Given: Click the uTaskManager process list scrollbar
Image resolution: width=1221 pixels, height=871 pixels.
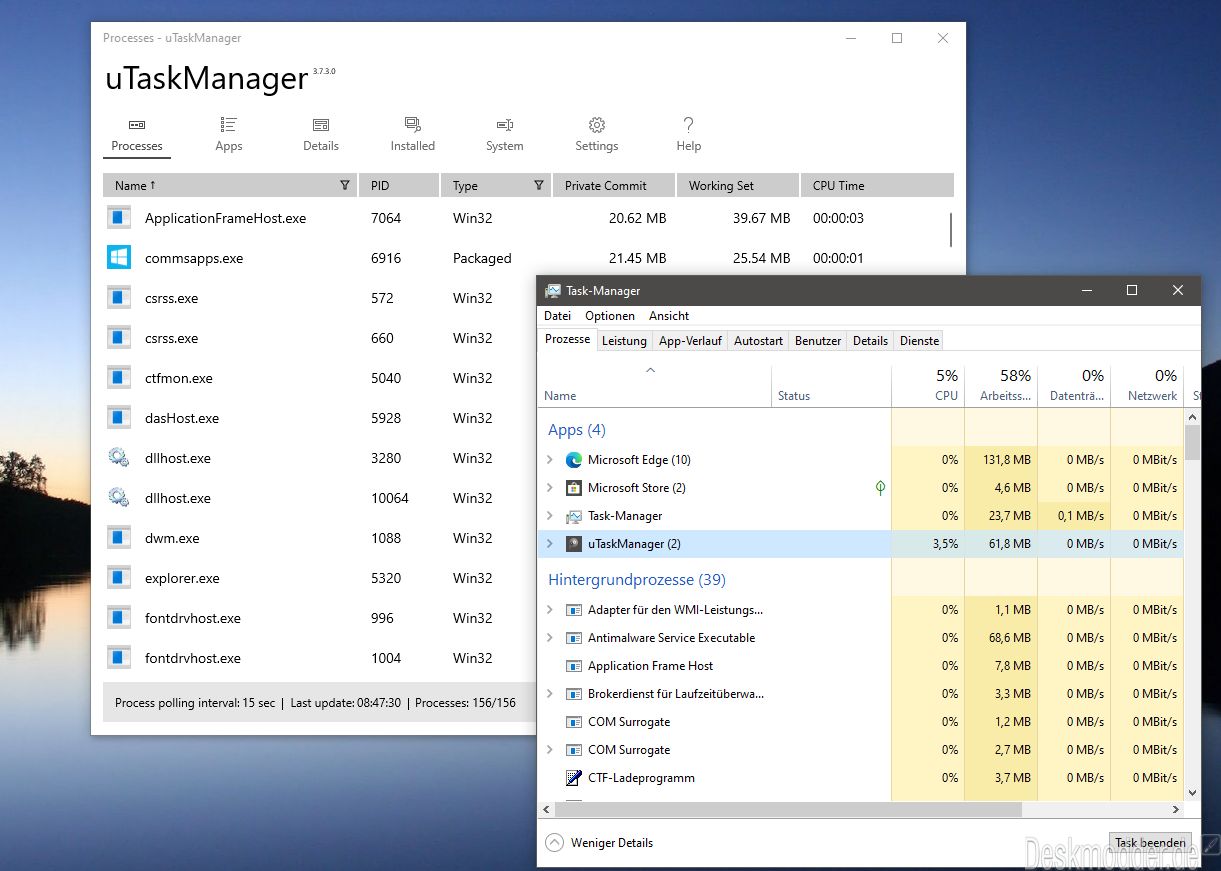Looking at the screenshot, I should [951, 230].
